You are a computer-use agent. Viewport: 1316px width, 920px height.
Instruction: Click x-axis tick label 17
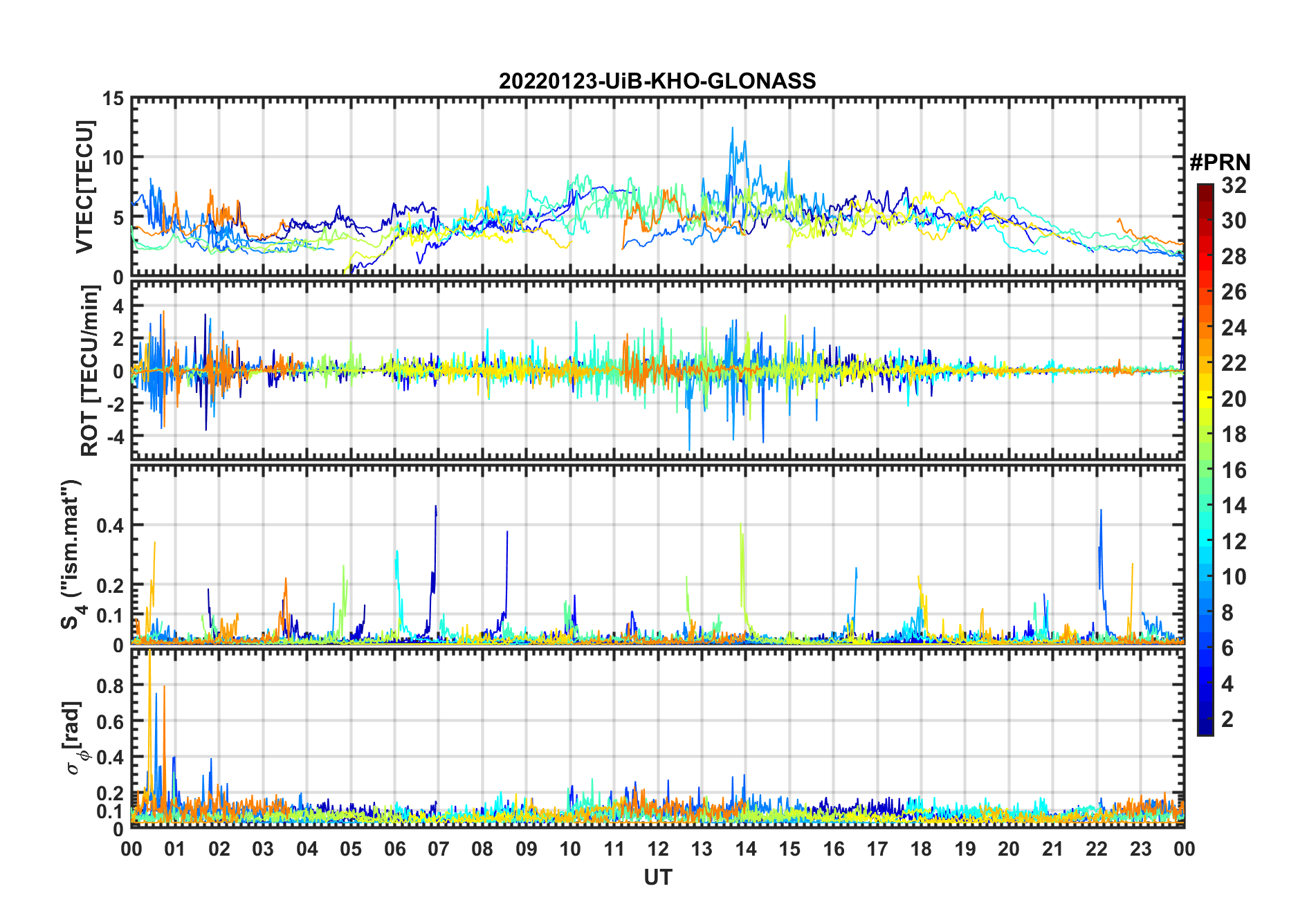click(877, 849)
